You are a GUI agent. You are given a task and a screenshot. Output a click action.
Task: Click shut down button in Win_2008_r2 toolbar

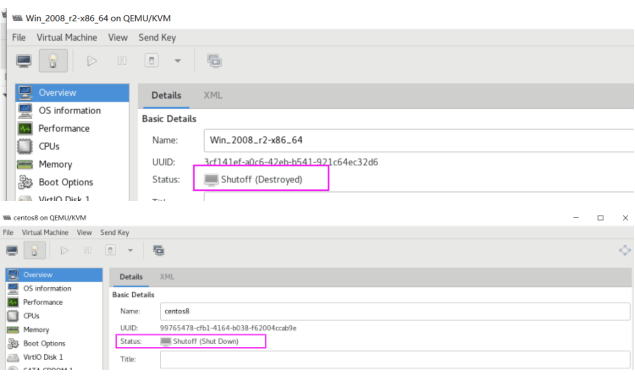pyautogui.click(x=151, y=61)
